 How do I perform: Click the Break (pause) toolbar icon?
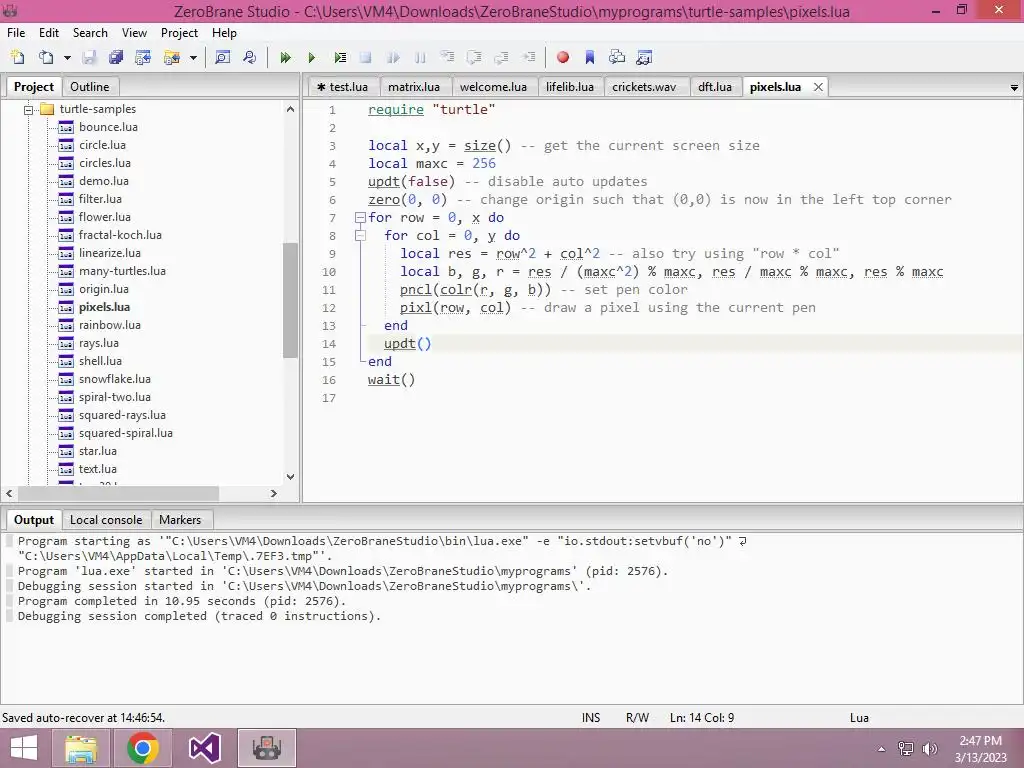point(421,57)
